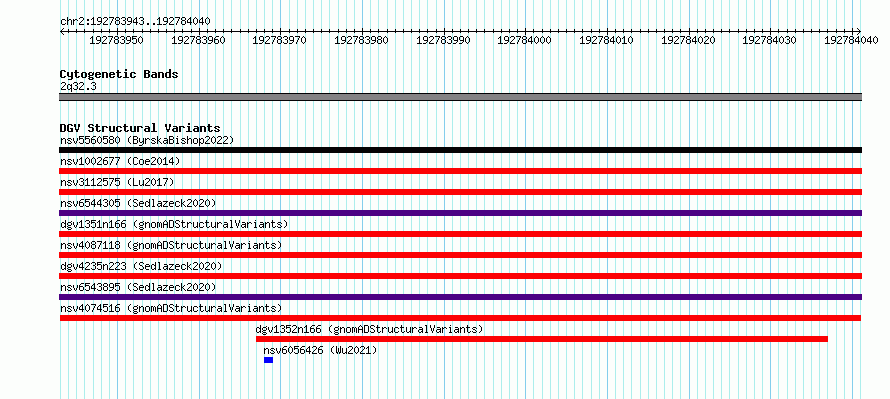Click the red nsv1002677 variant bar
890x399 pixels.
pyautogui.click(x=461, y=171)
